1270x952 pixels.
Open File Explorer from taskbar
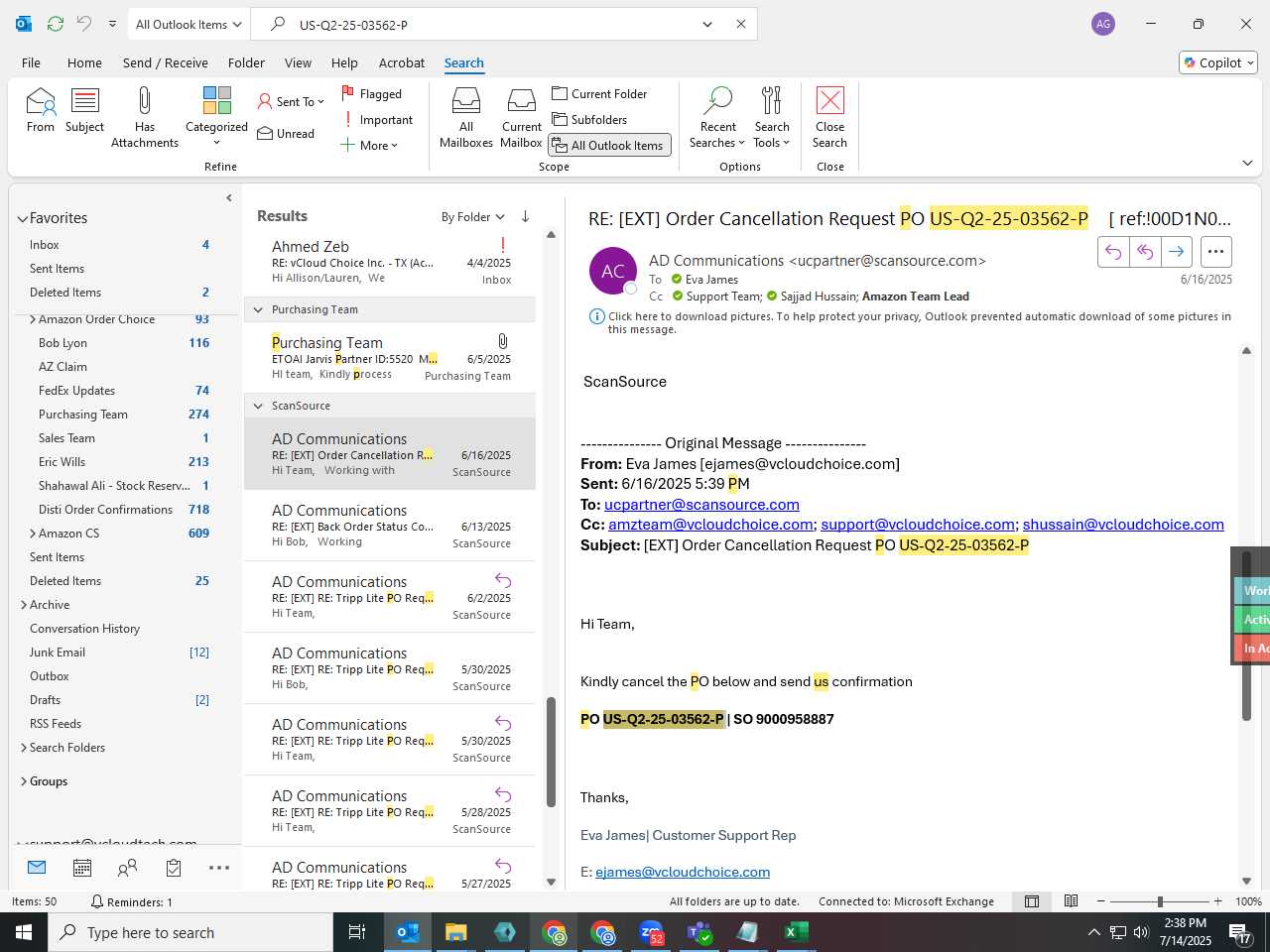[x=455, y=932]
